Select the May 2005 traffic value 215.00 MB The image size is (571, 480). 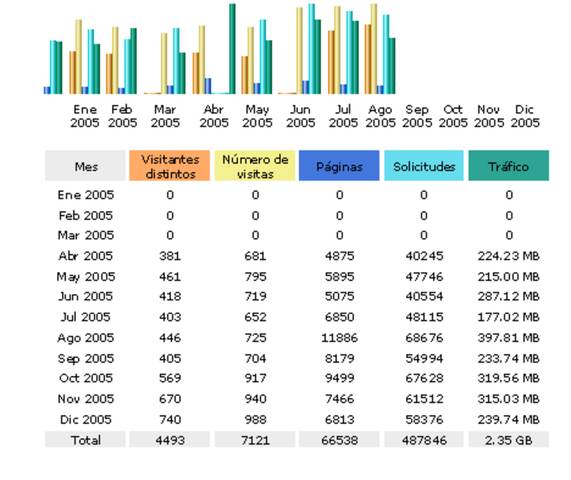(508, 277)
